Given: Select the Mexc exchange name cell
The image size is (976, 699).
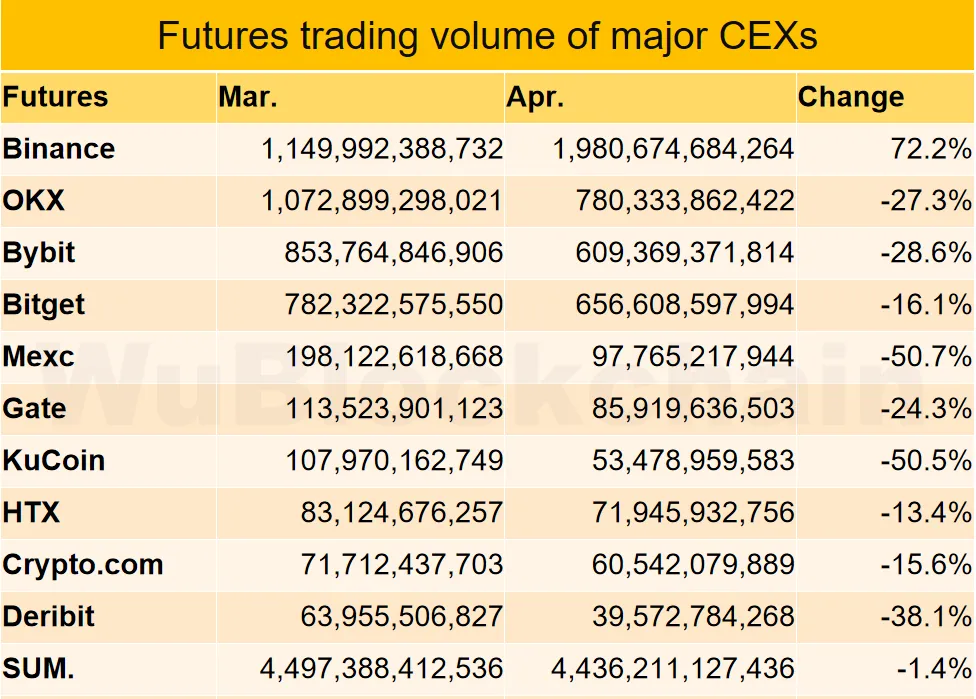Looking at the screenshot, I should (x=38, y=357).
